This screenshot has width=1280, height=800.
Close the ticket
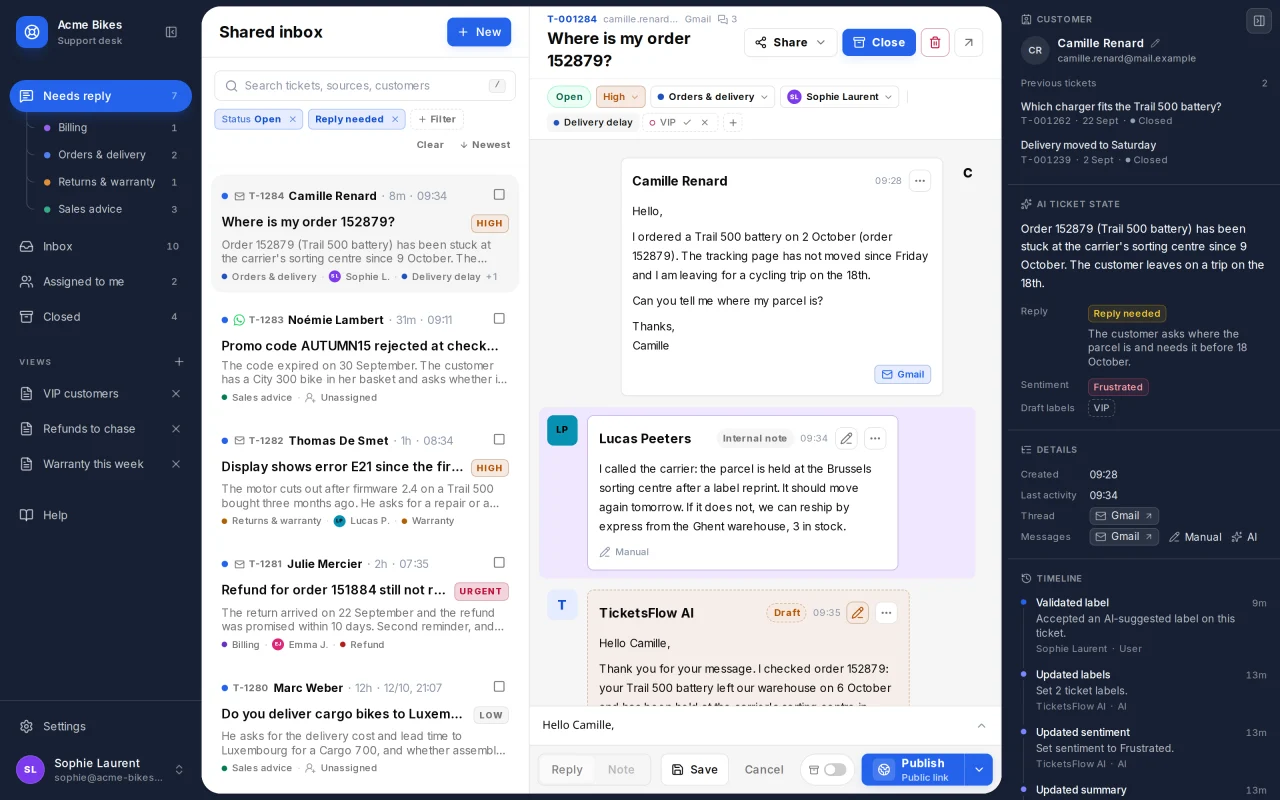click(879, 42)
